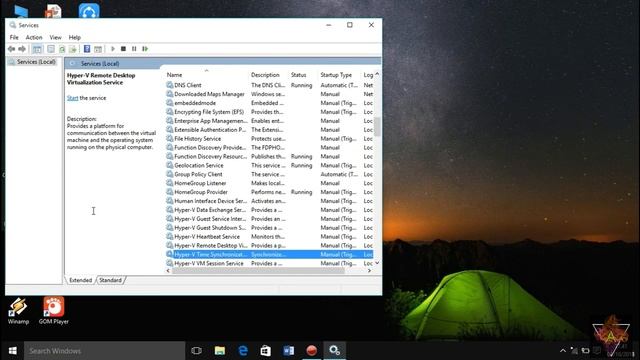Select HomeGroup Listener service

(269, 183)
